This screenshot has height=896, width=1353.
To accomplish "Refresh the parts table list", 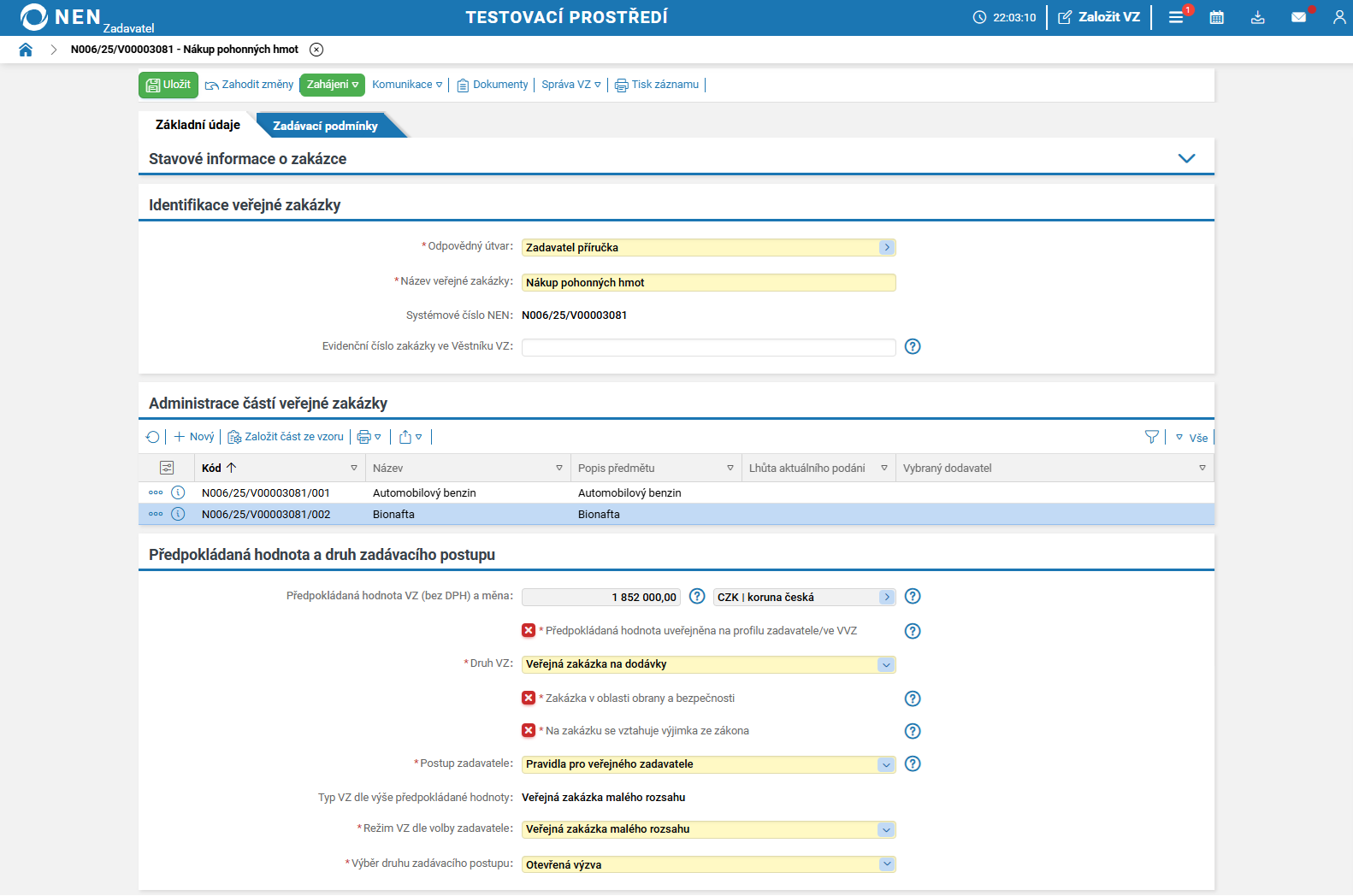I will click(152, 437).
